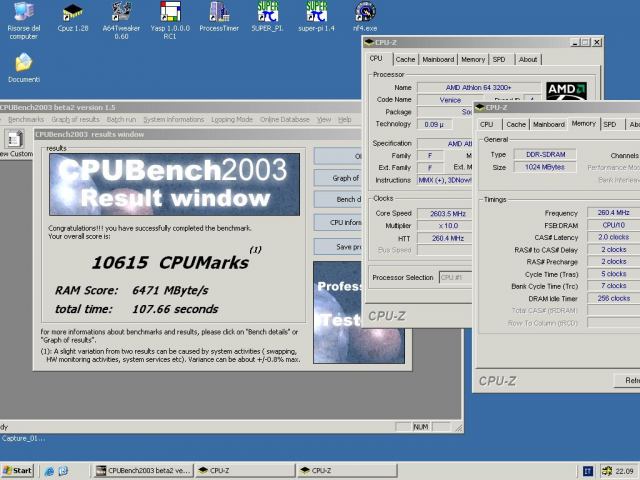The width and height of the screenshot is (640, 480).
Task: Click the Frequency 260.4 MHz value
Action: (613, 213)
